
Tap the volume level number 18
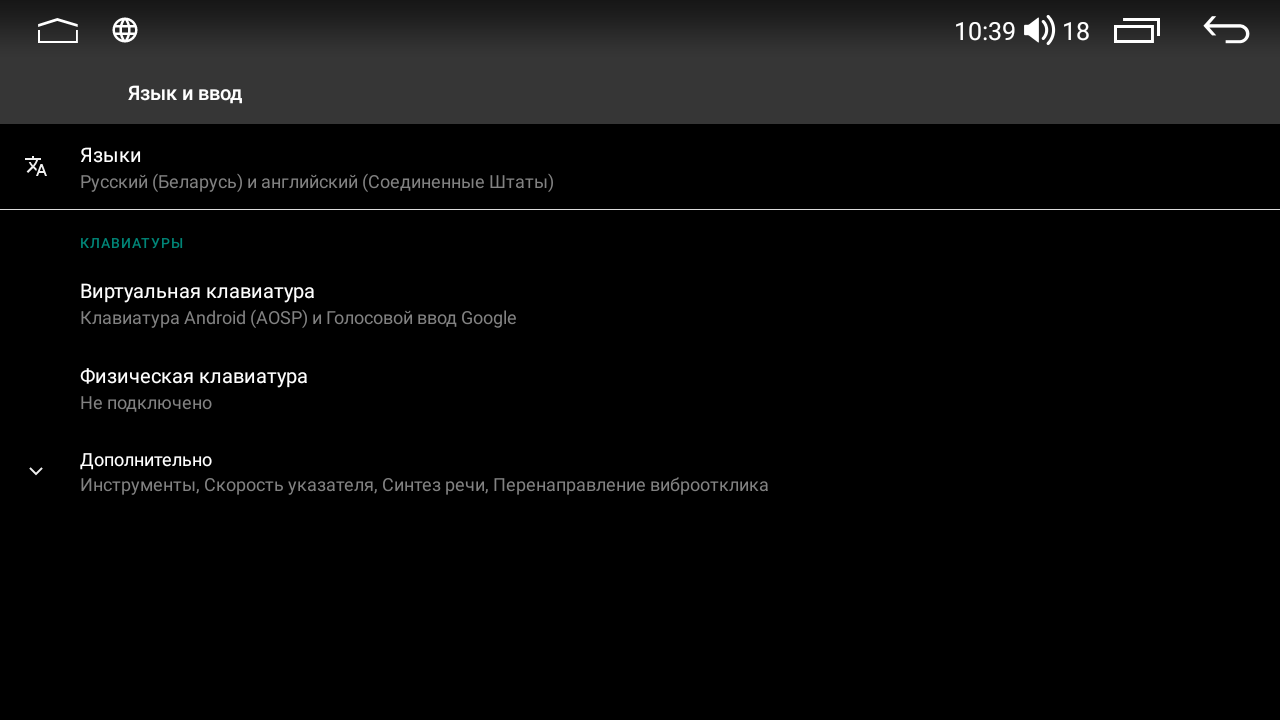[1075, 32]
